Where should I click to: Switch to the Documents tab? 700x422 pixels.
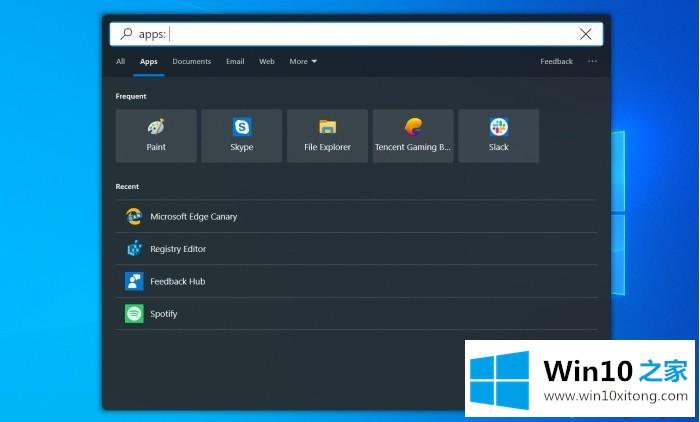pos(192,61)
